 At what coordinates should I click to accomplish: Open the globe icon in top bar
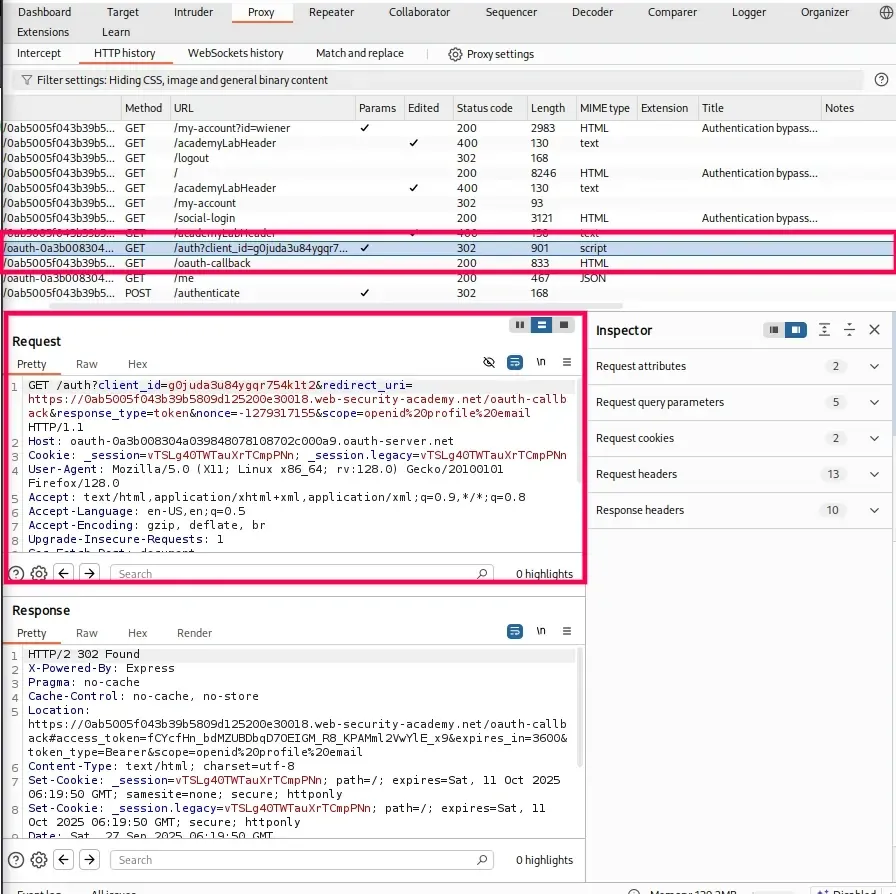click(886, 13)
